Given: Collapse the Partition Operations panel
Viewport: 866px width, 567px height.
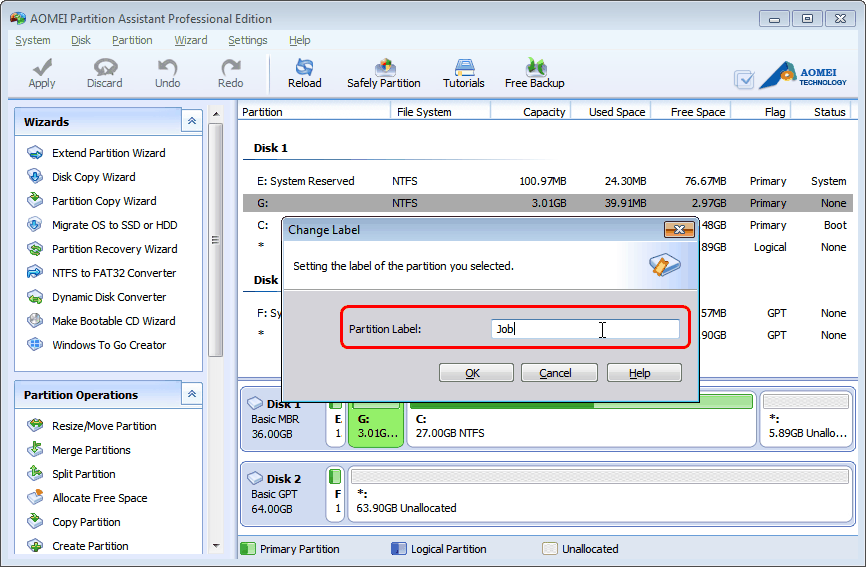Looking at the screenshot, I should (192, 394).
